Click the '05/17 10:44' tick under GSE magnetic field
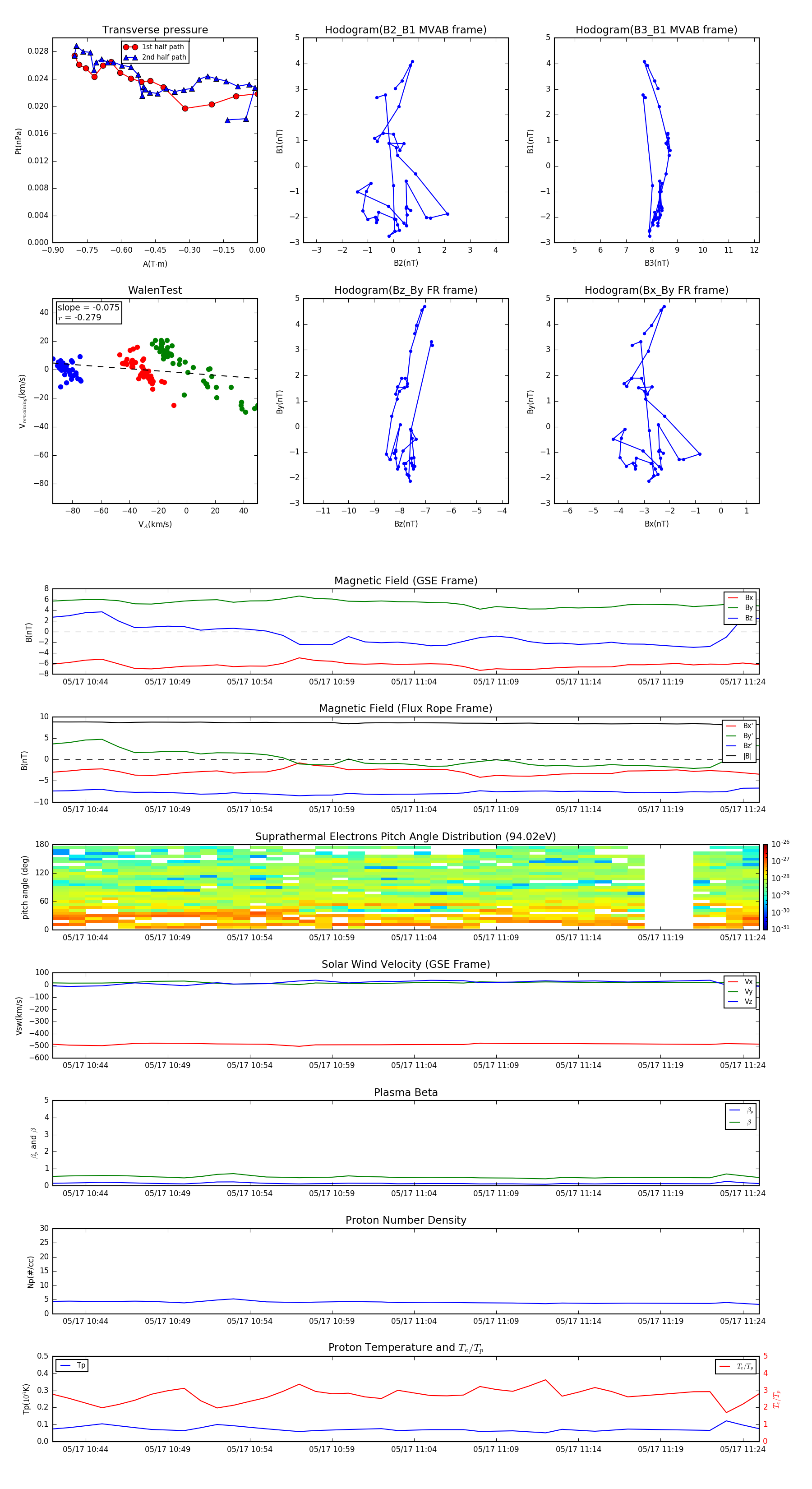 click(x=86, y=681)
